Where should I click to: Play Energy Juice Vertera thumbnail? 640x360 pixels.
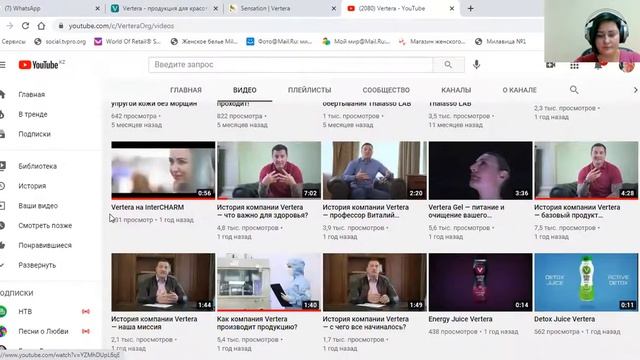[x=480, y=282]
